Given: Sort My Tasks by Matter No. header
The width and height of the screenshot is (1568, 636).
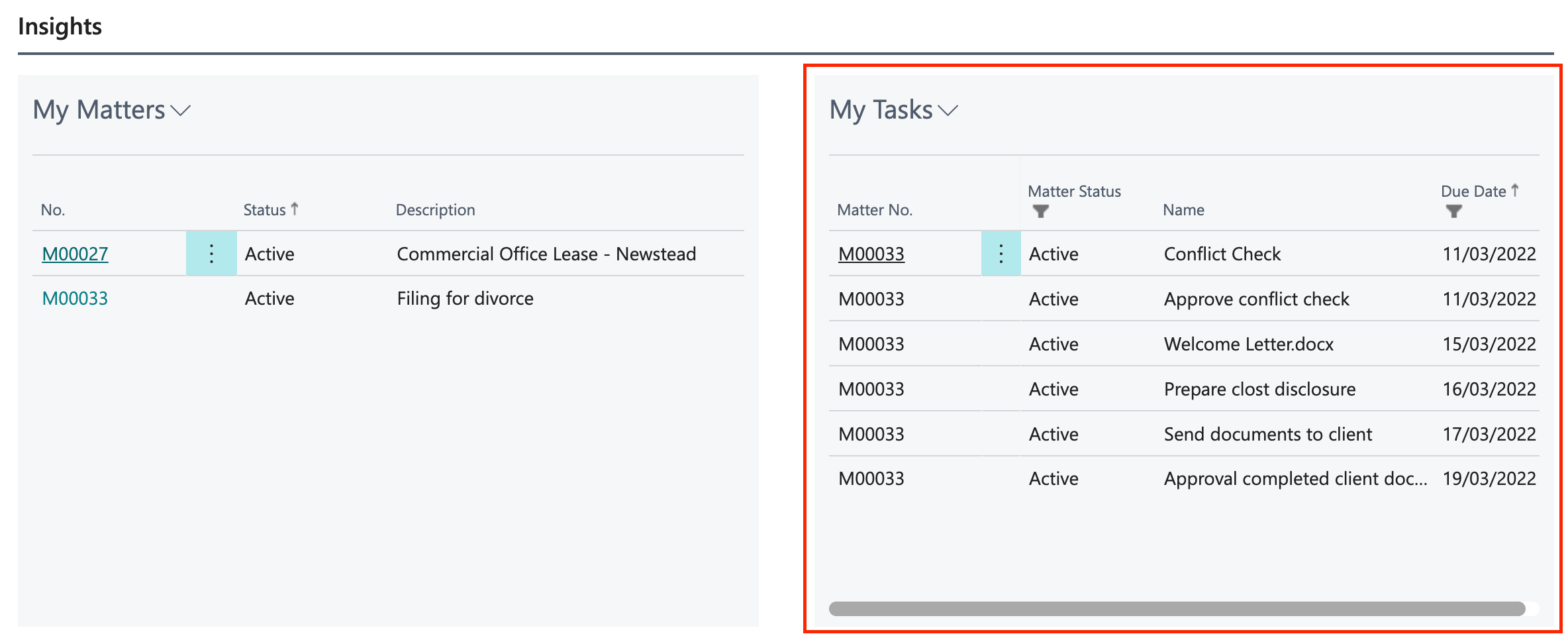Looking at the screenshot, I should point(874,210).
